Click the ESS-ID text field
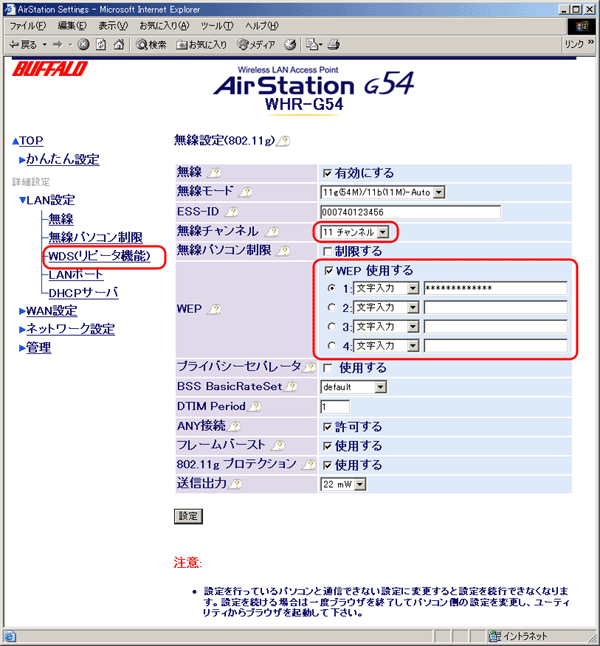Viewport: 600px width, 646px height. pyautogui.click(x=410, y=212)
